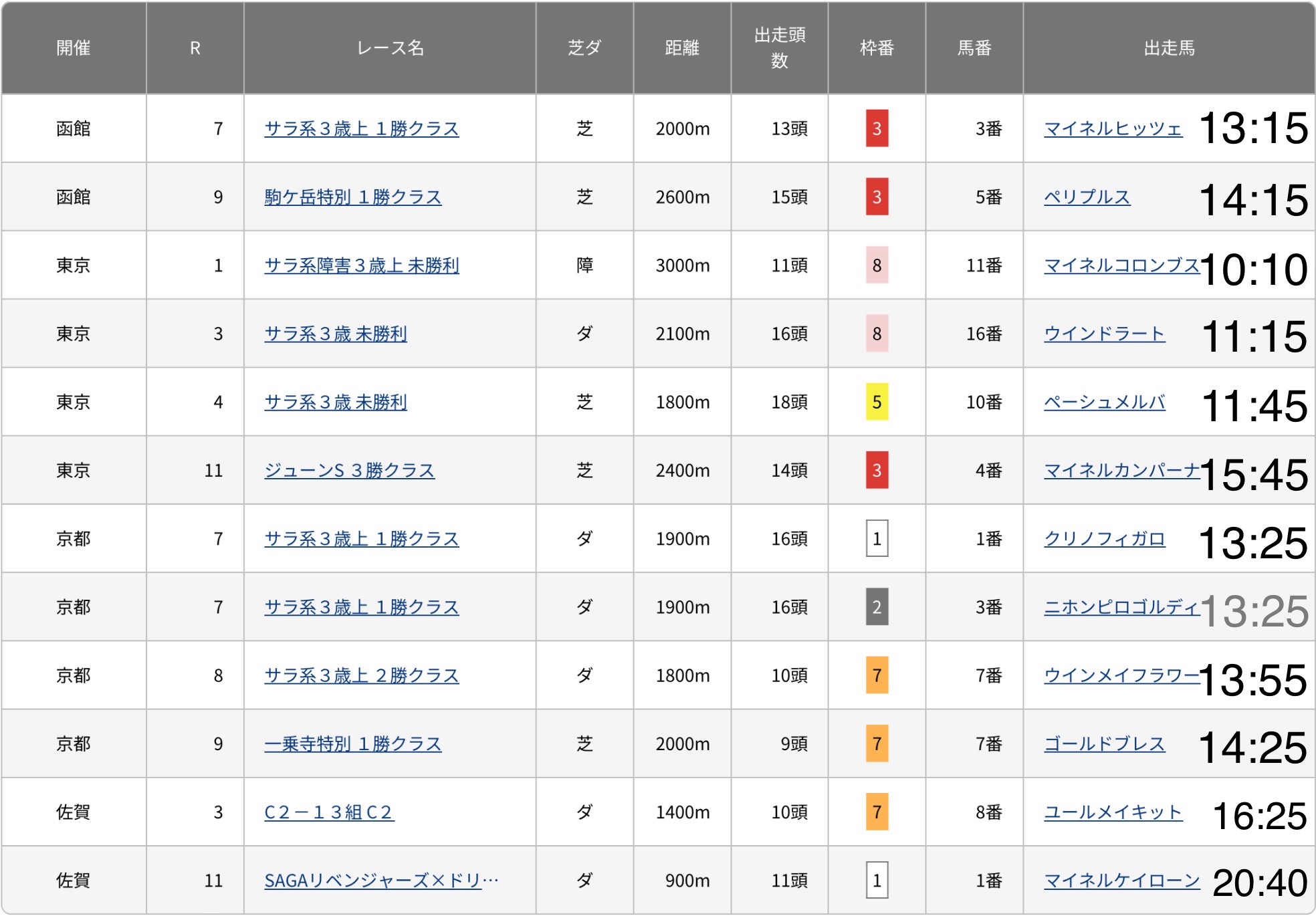Screen dimensions: 1316x916
Task: Click the ペーシュメルバ horse link
Action: click(1104, 402)
